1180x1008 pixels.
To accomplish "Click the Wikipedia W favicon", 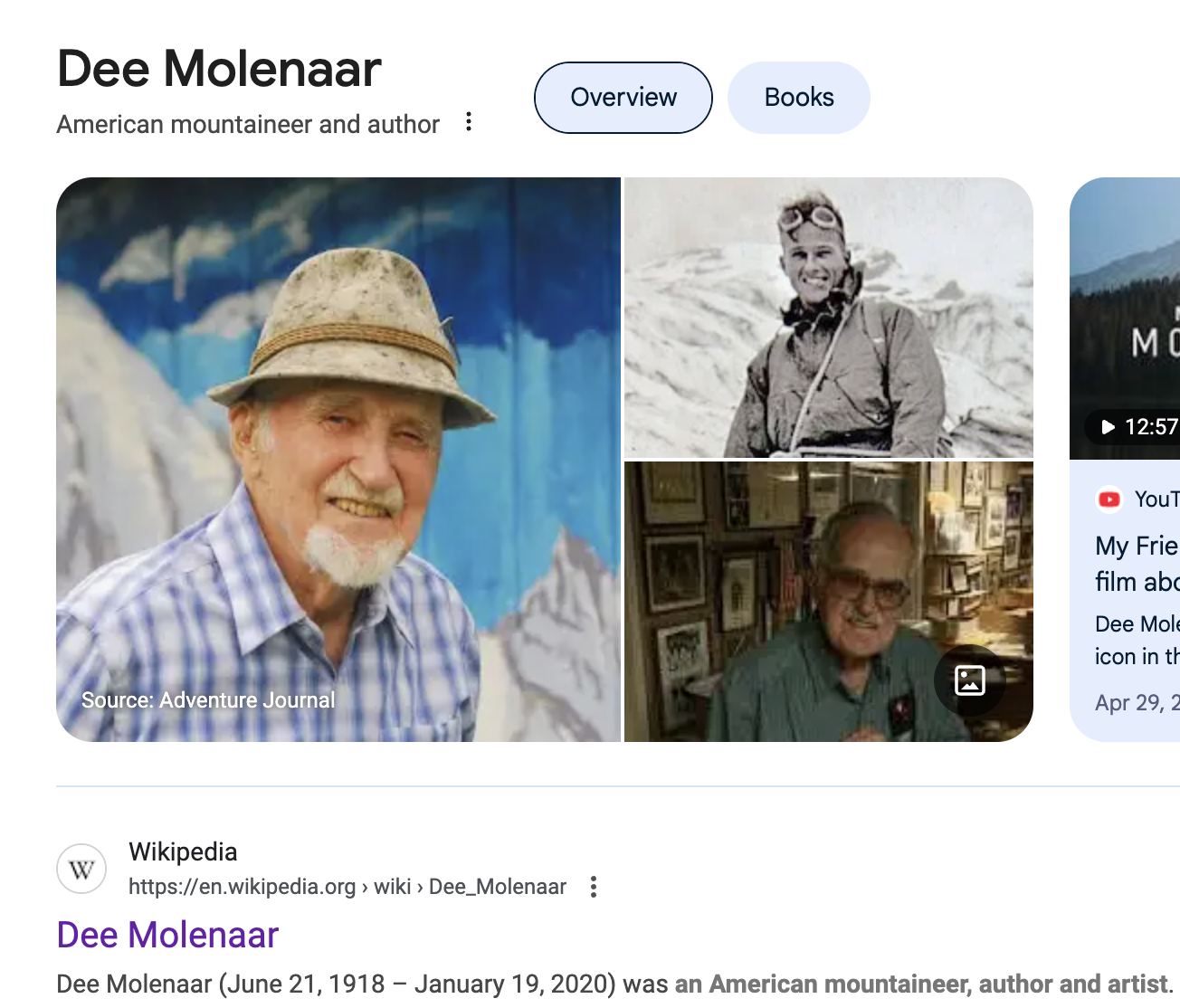I will coord(81,870).
